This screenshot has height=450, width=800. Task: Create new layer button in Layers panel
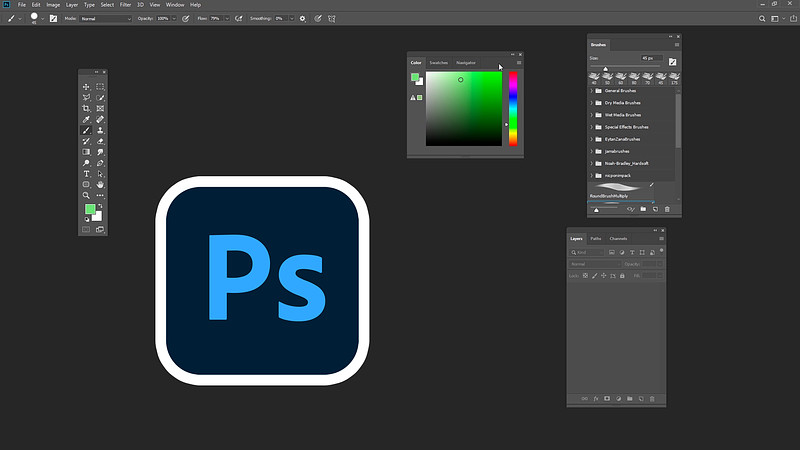641,398
